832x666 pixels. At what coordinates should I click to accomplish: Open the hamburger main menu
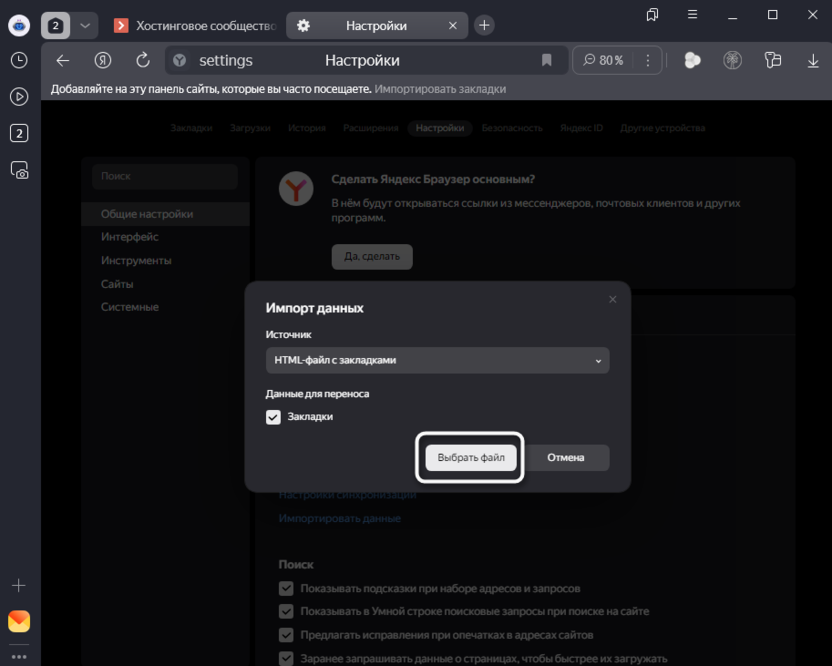tap(692, 15)
